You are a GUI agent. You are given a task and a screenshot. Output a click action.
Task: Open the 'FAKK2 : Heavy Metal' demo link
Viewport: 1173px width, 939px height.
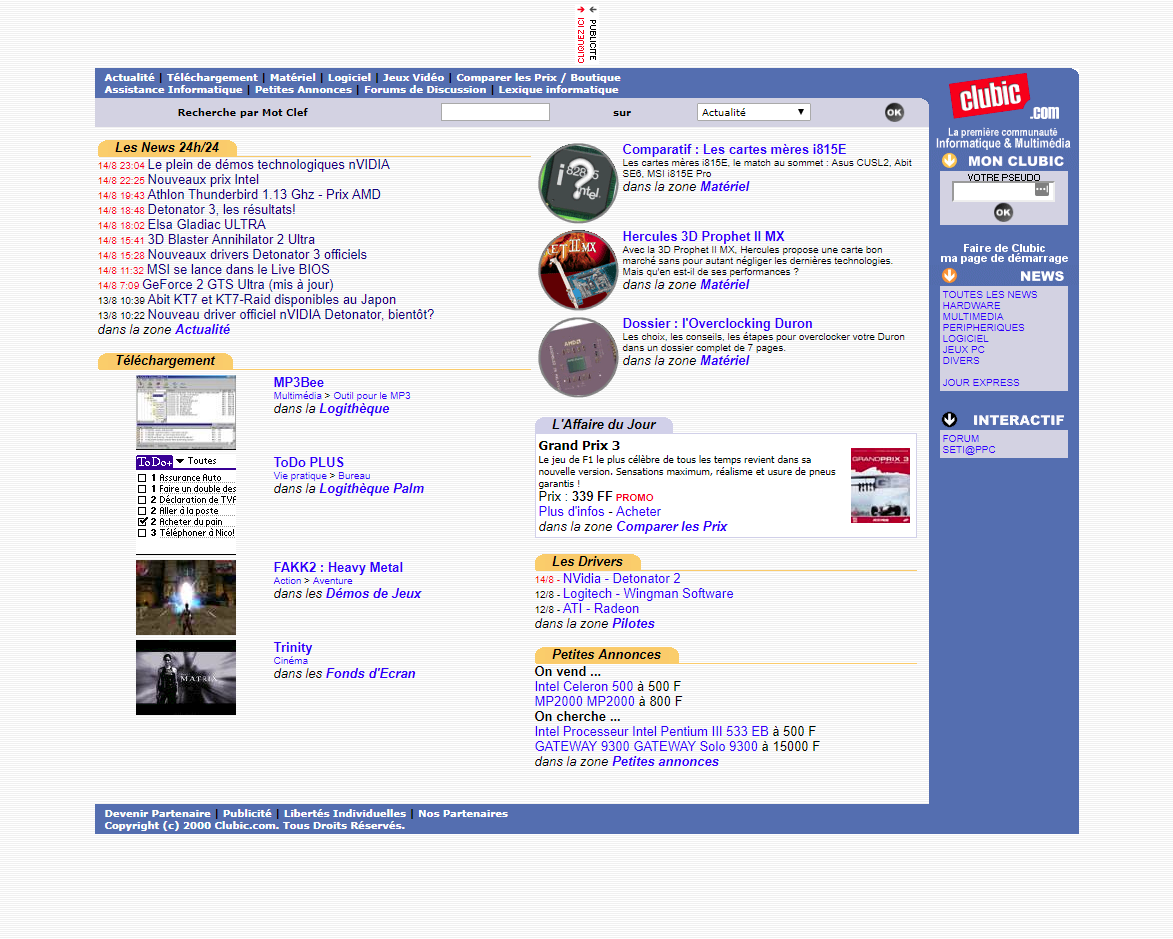[x=338, y=567]
